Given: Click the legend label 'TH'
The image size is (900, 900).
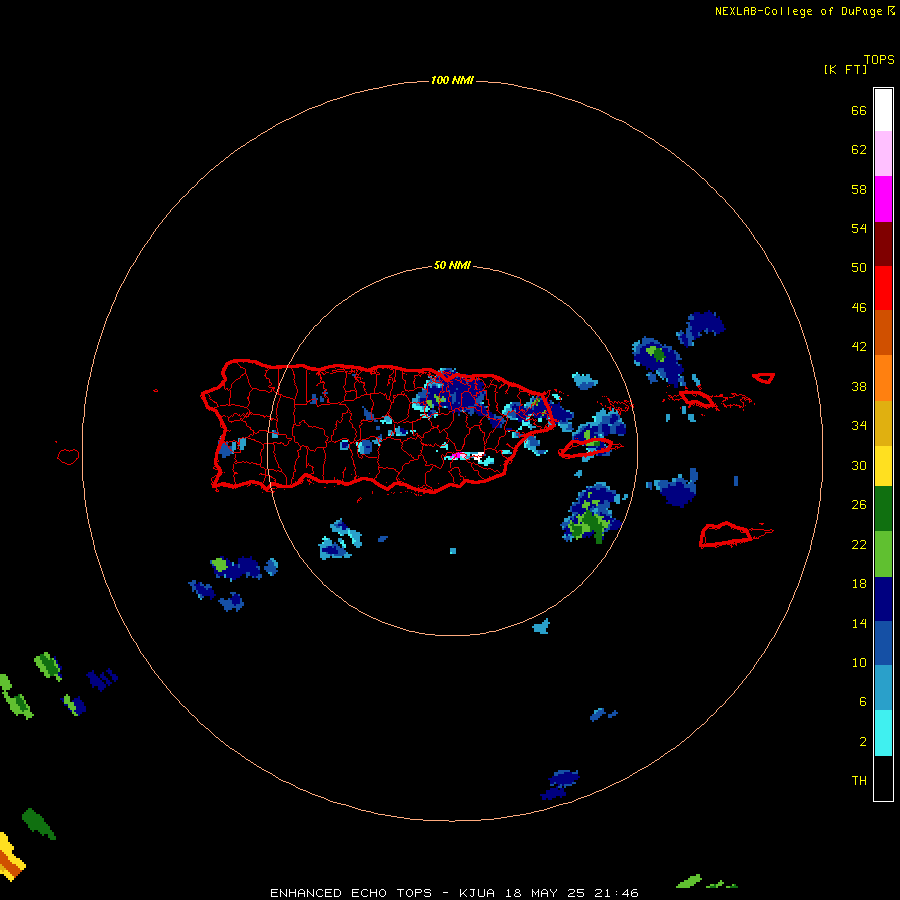Looking at the screenshot, I should point(859,781).
